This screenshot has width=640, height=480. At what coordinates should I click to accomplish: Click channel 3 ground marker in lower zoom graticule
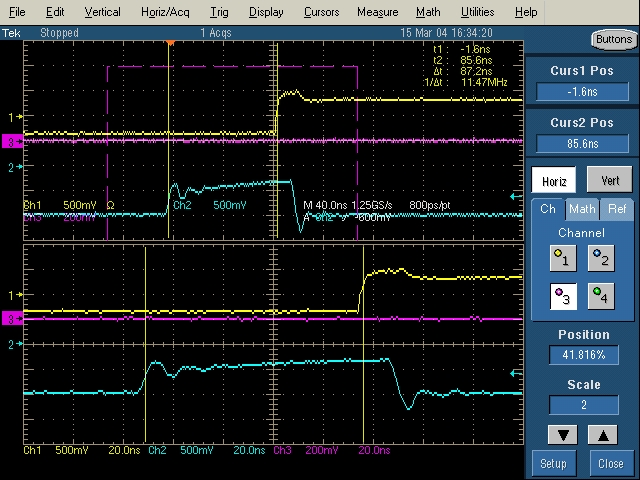tap(12, 319)
